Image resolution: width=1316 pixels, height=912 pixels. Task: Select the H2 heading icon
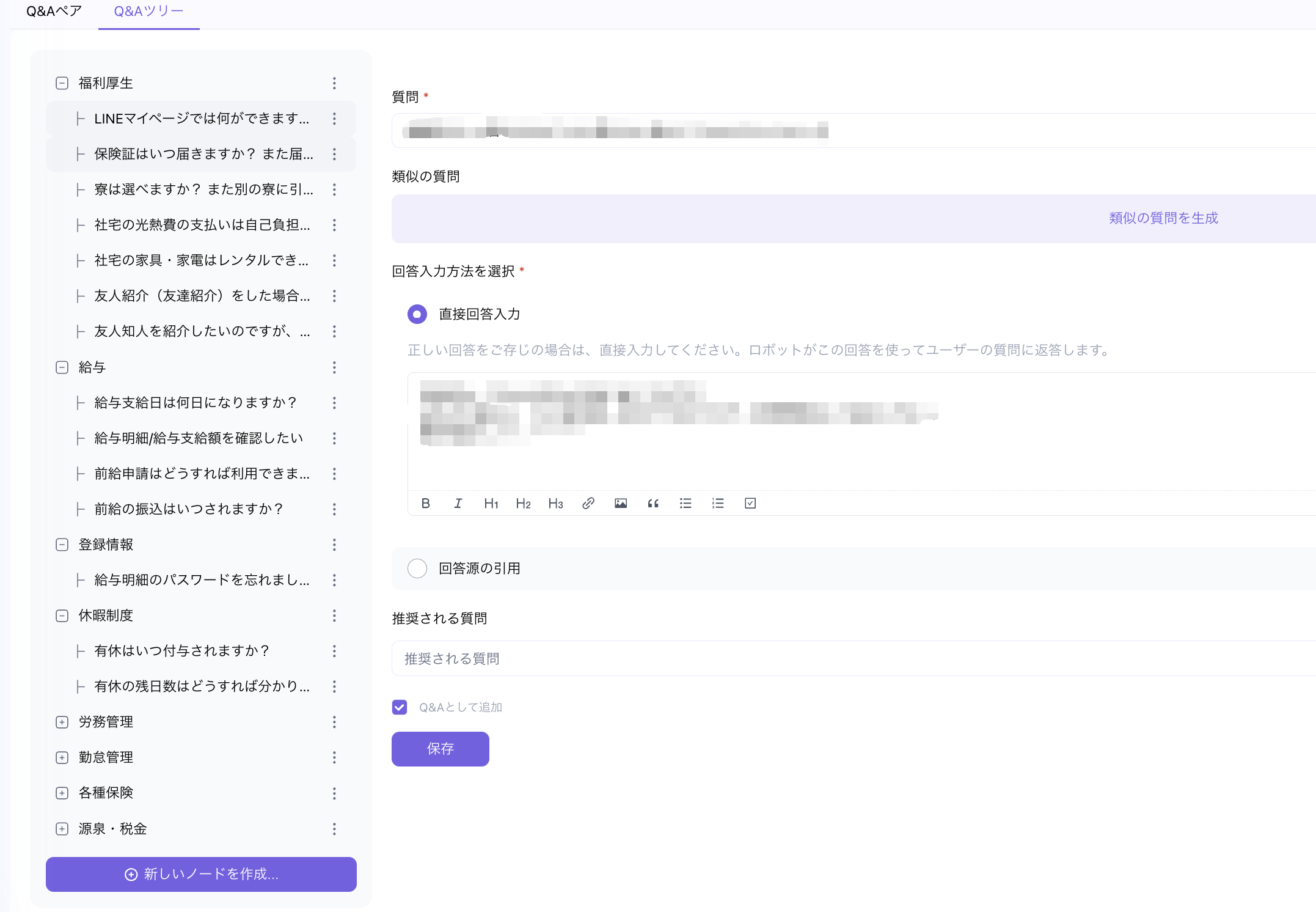coord(524,503)
